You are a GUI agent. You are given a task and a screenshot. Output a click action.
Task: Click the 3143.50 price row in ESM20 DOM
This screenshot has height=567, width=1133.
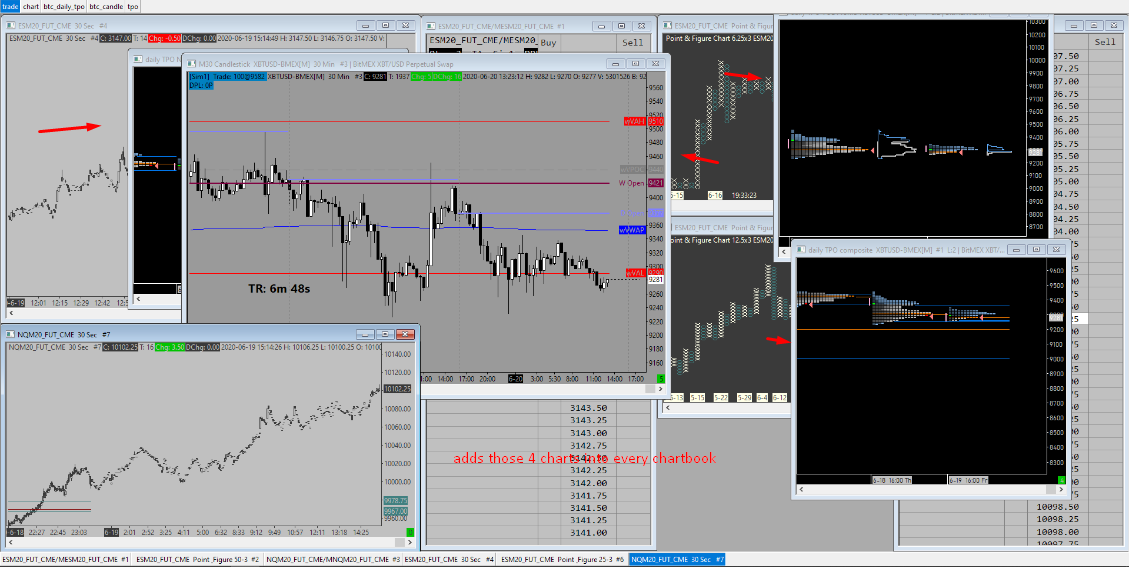pos(587,408)
